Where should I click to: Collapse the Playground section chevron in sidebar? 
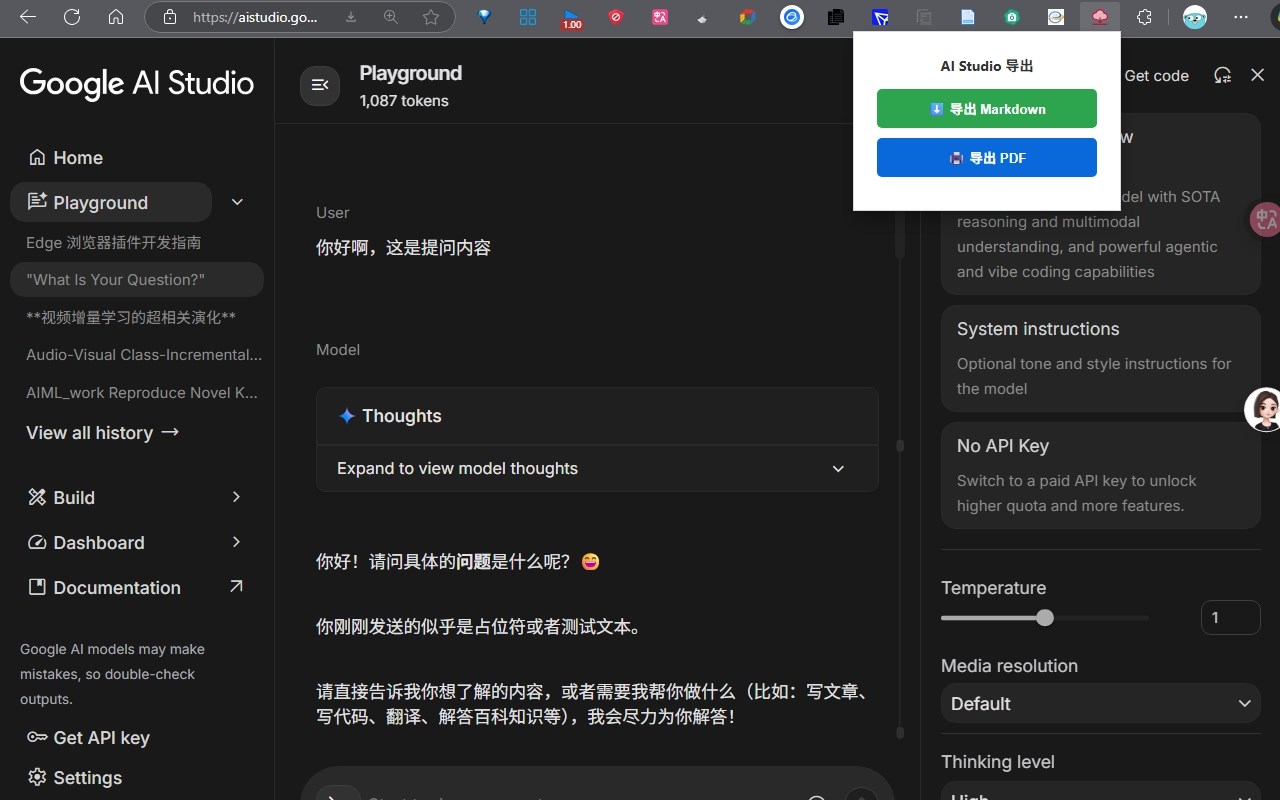tap(237, 201)
